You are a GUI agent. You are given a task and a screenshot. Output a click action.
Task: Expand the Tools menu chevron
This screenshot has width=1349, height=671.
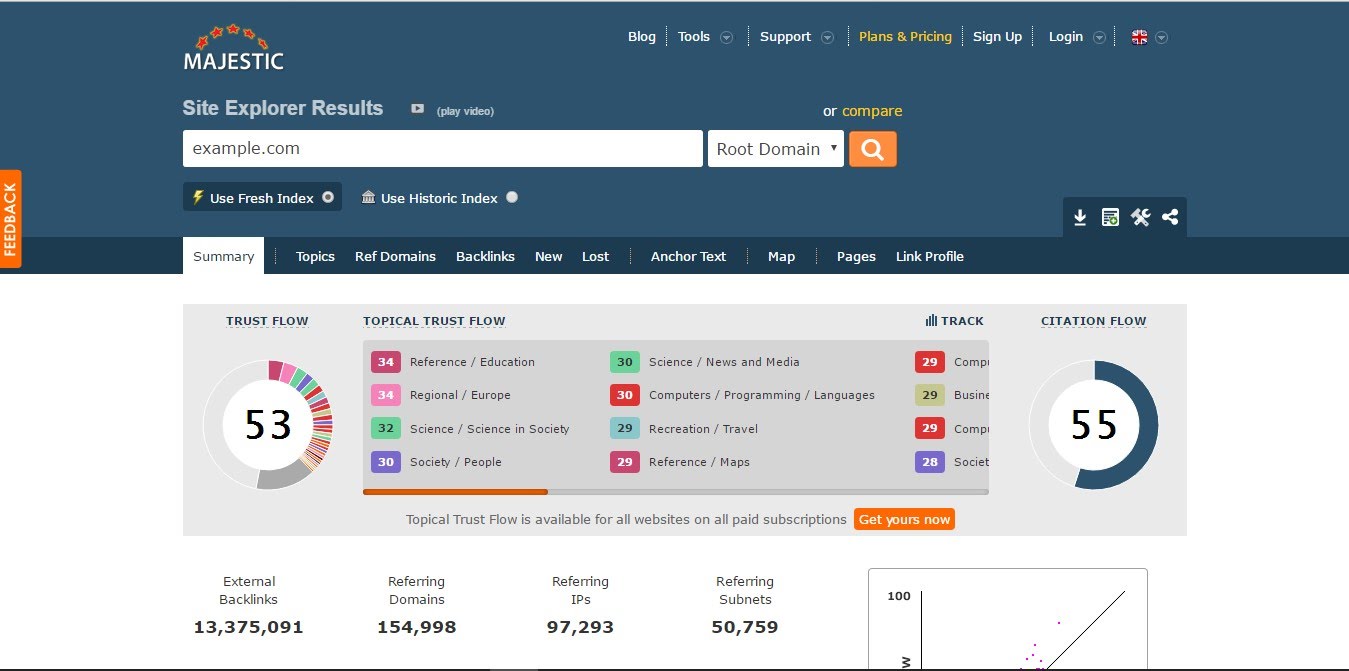727,36
